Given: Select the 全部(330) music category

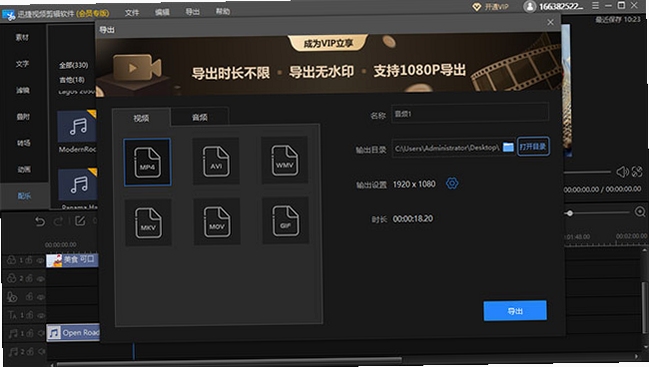Looking at the screenshot, I should [x=74, y=65].
